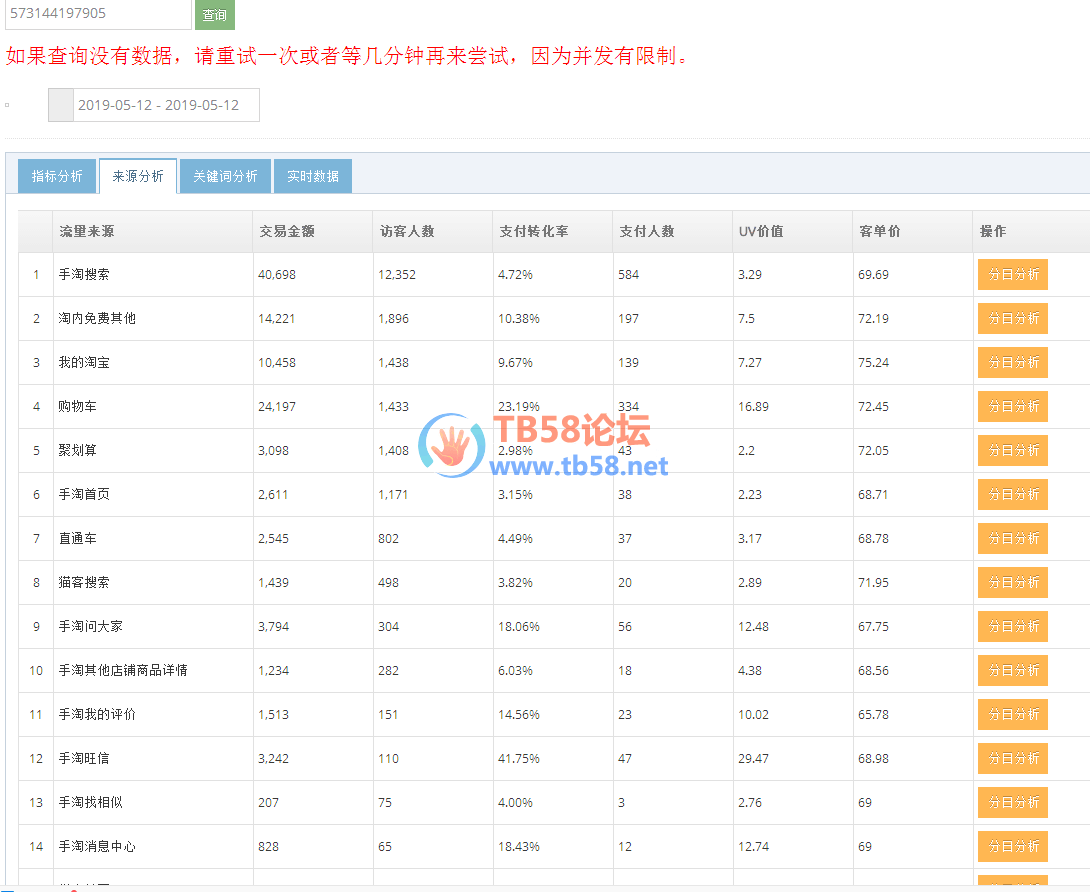Sort by 交易金额 column header
Screen dimensions: 1090x892
(287, 231)
